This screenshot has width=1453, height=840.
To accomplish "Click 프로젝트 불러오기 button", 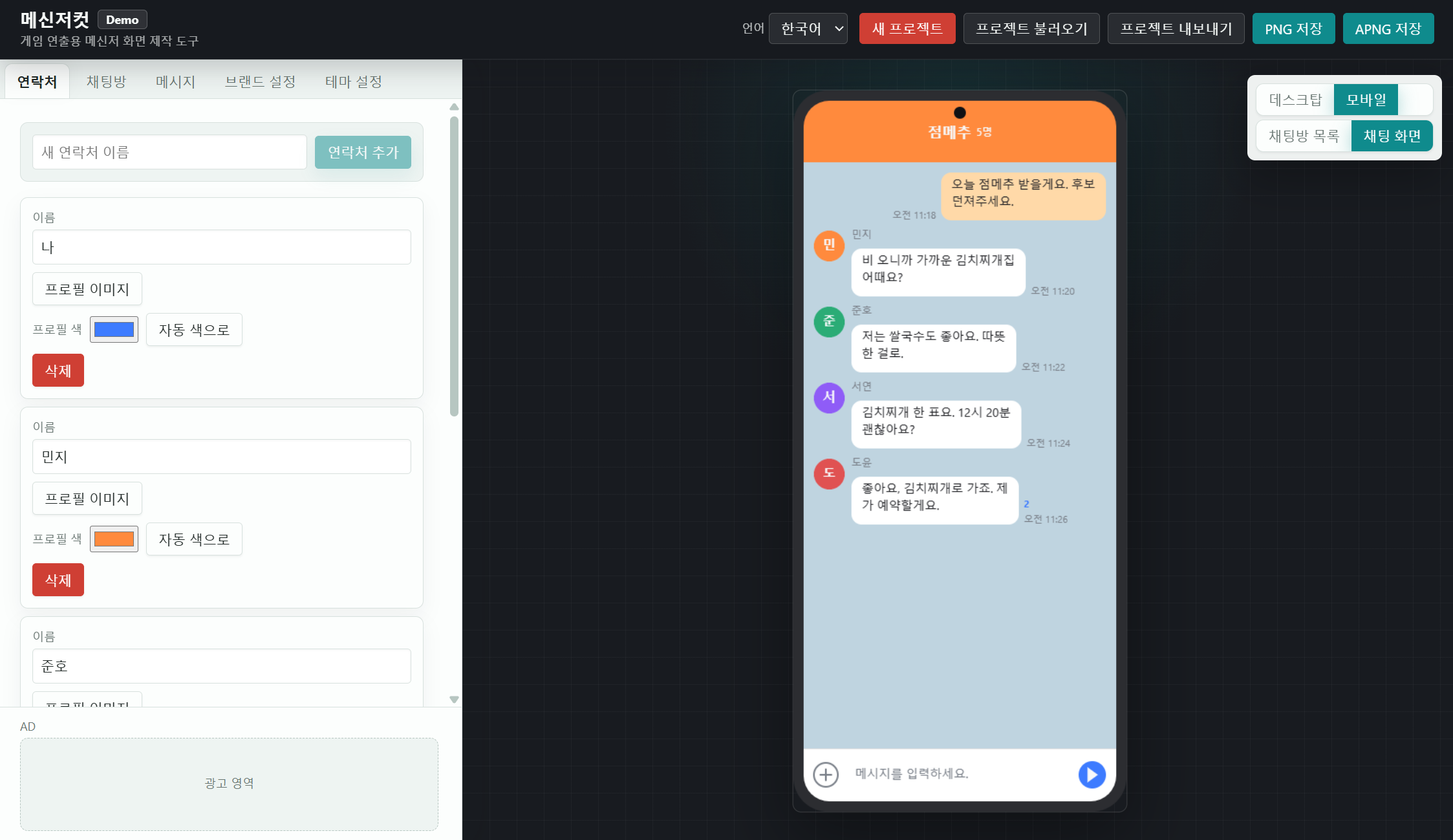I will tap(1031, 28).
